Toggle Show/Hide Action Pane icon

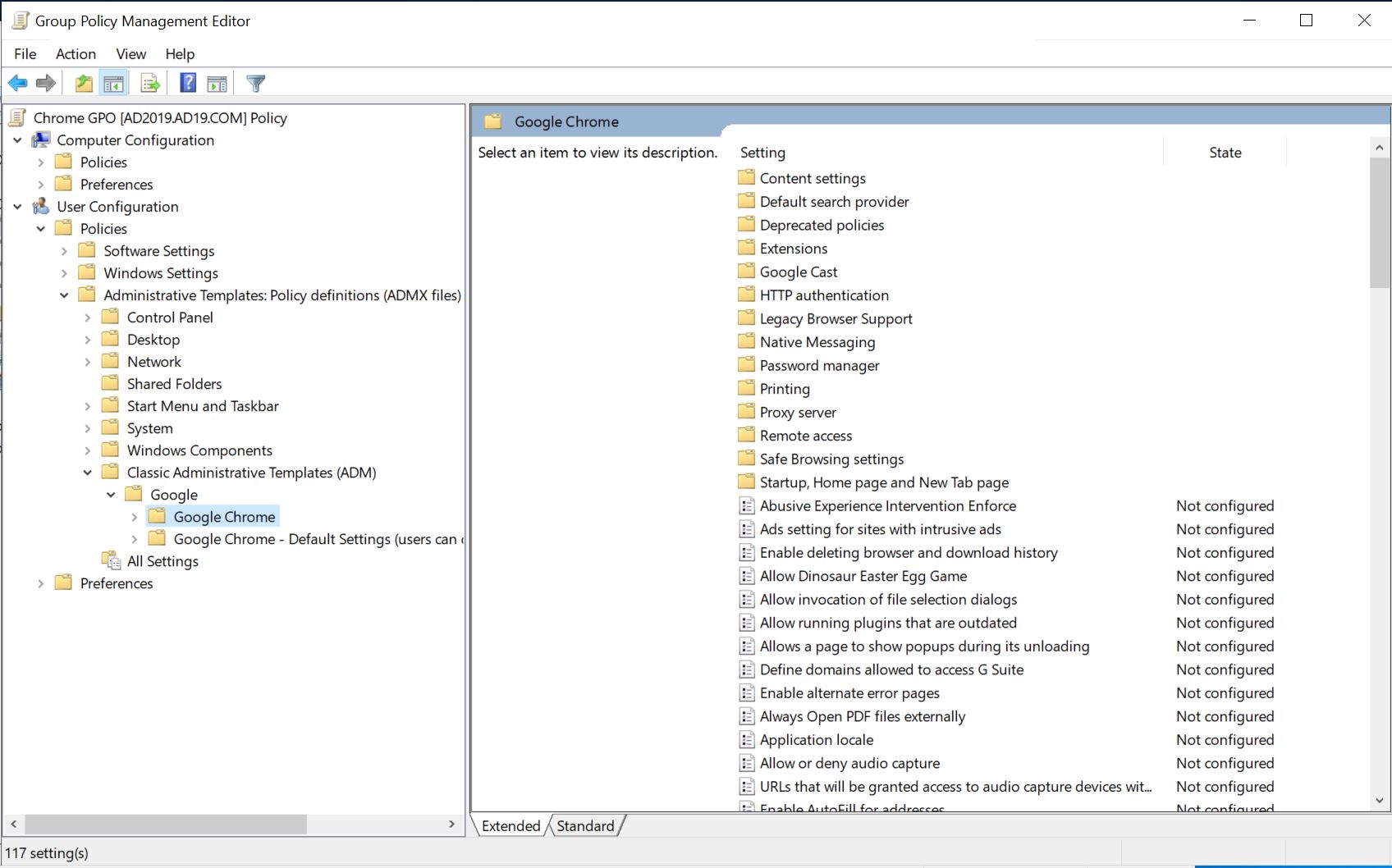click(x=217, y=83)
